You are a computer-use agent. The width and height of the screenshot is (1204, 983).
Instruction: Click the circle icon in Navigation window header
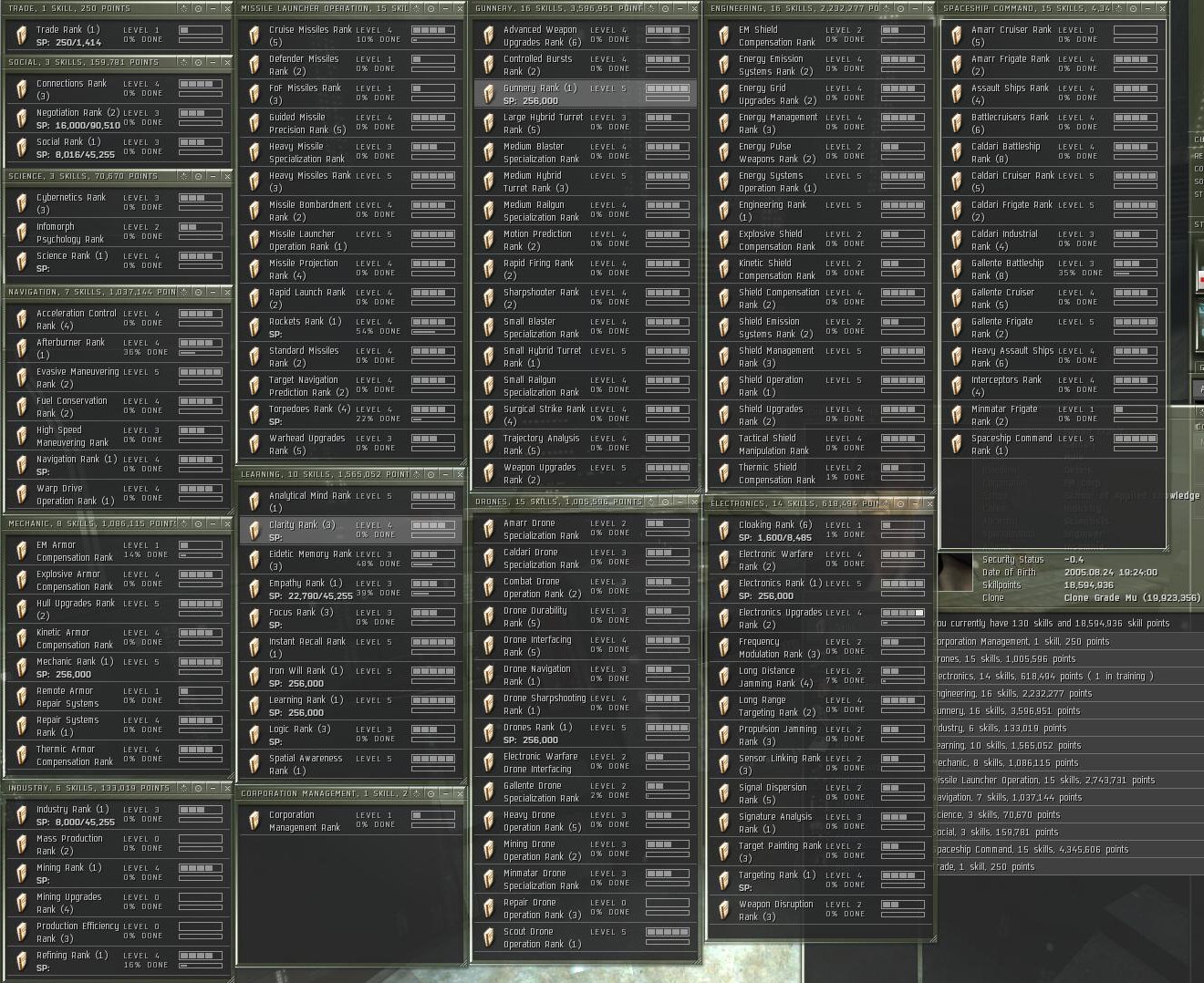[x=198, y=293]
